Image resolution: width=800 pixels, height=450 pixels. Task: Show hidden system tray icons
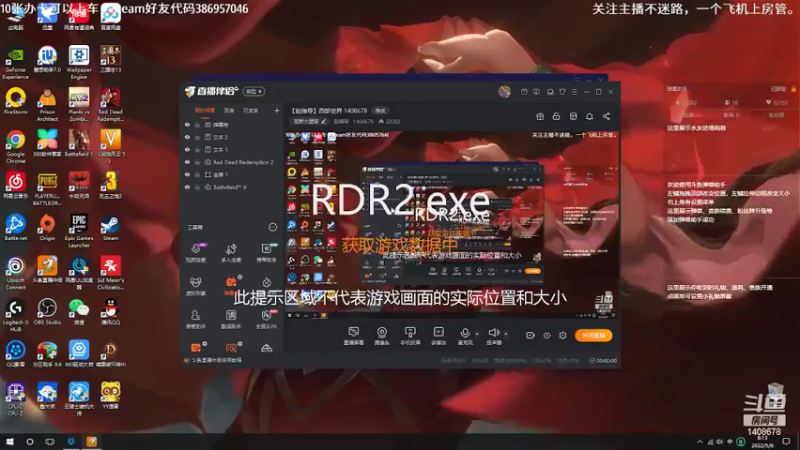[x=699, y=442]
